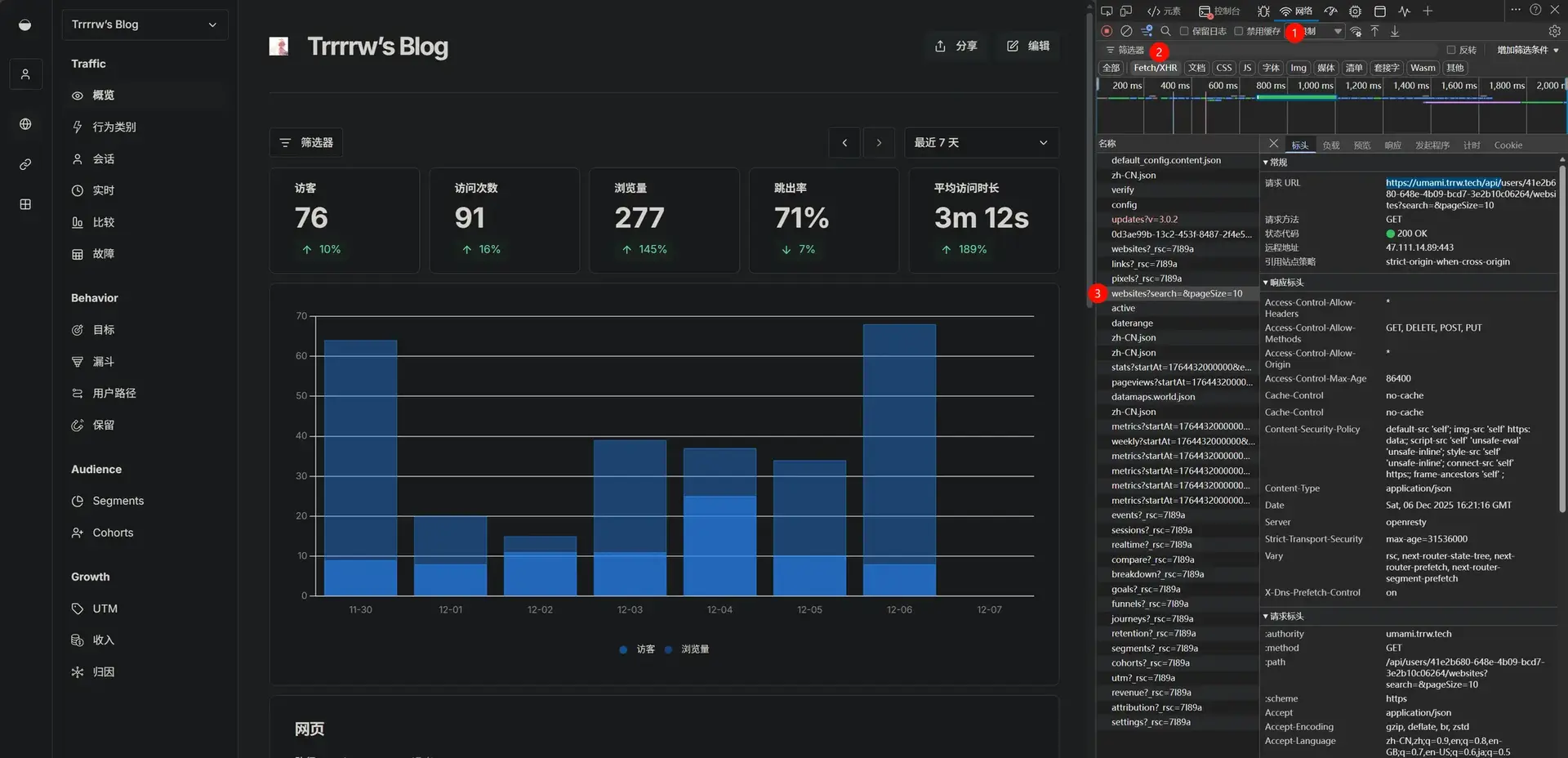Open the Trrrrw's Blog website dropdown

point(145,25)
